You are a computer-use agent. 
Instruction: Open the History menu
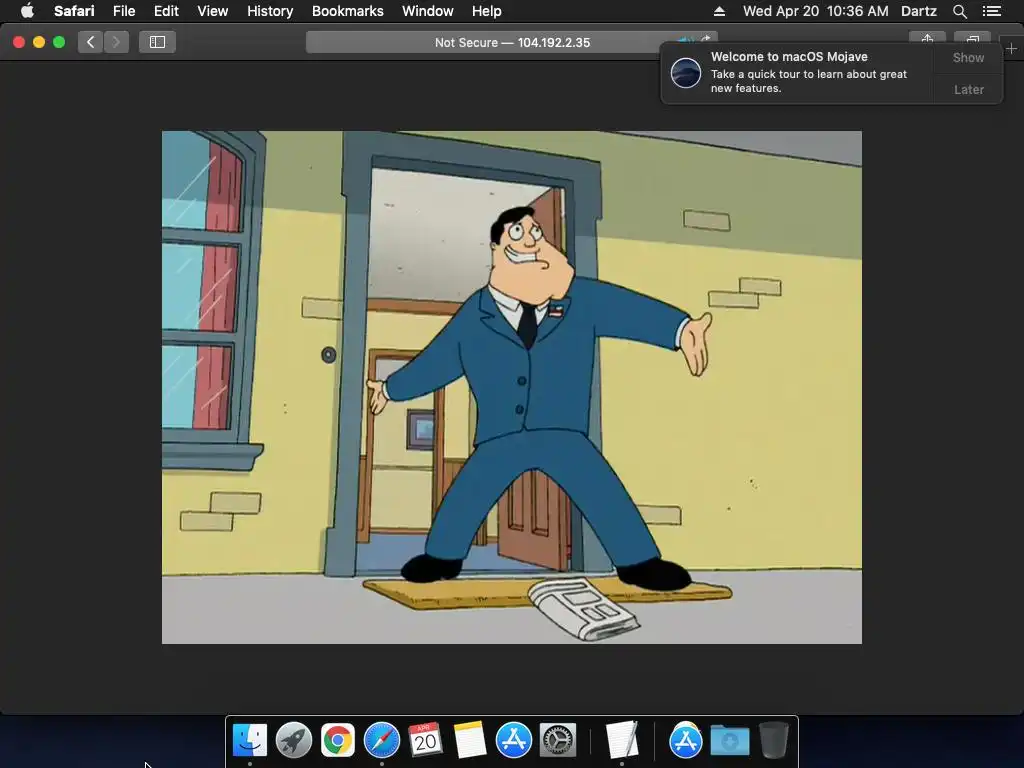point(270,11)
